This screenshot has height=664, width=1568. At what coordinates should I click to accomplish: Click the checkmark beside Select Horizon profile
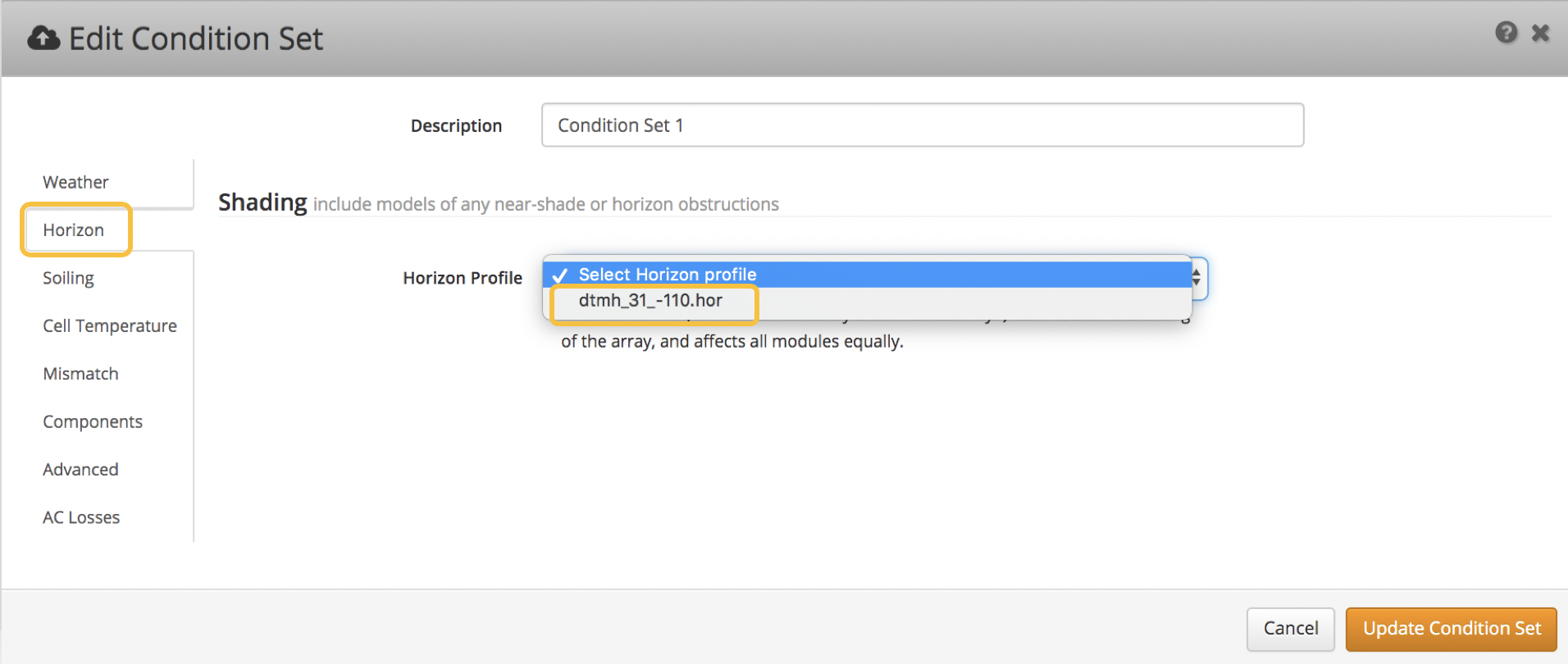(560, 275)
